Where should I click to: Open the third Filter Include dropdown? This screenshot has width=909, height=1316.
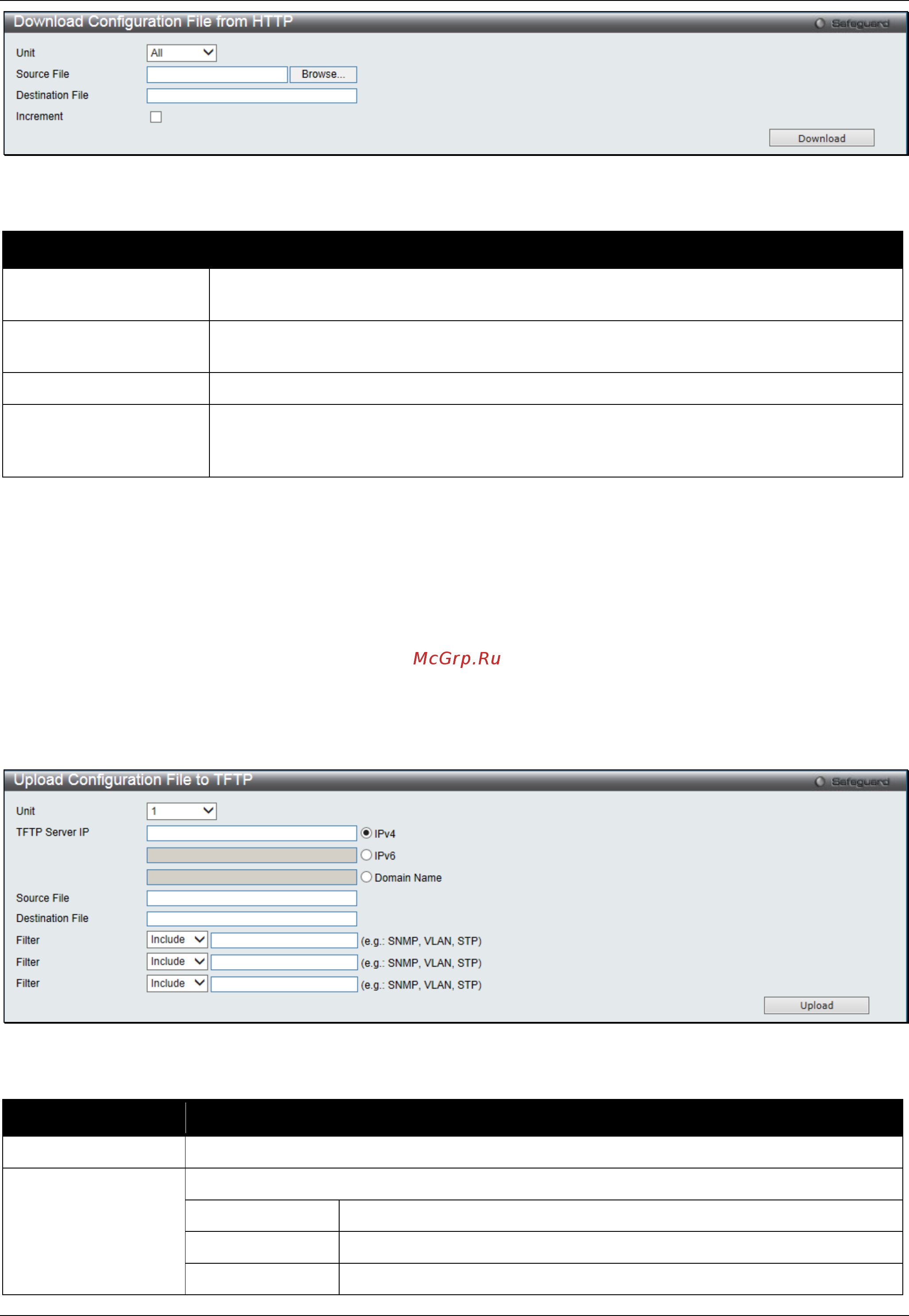point(177,984)
